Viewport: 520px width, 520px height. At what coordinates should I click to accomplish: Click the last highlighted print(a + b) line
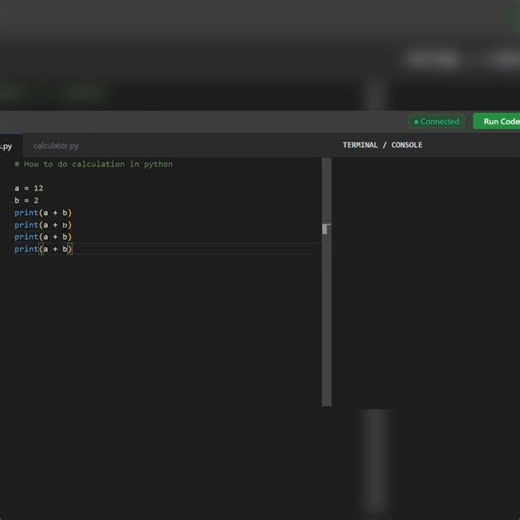(43, 249)
